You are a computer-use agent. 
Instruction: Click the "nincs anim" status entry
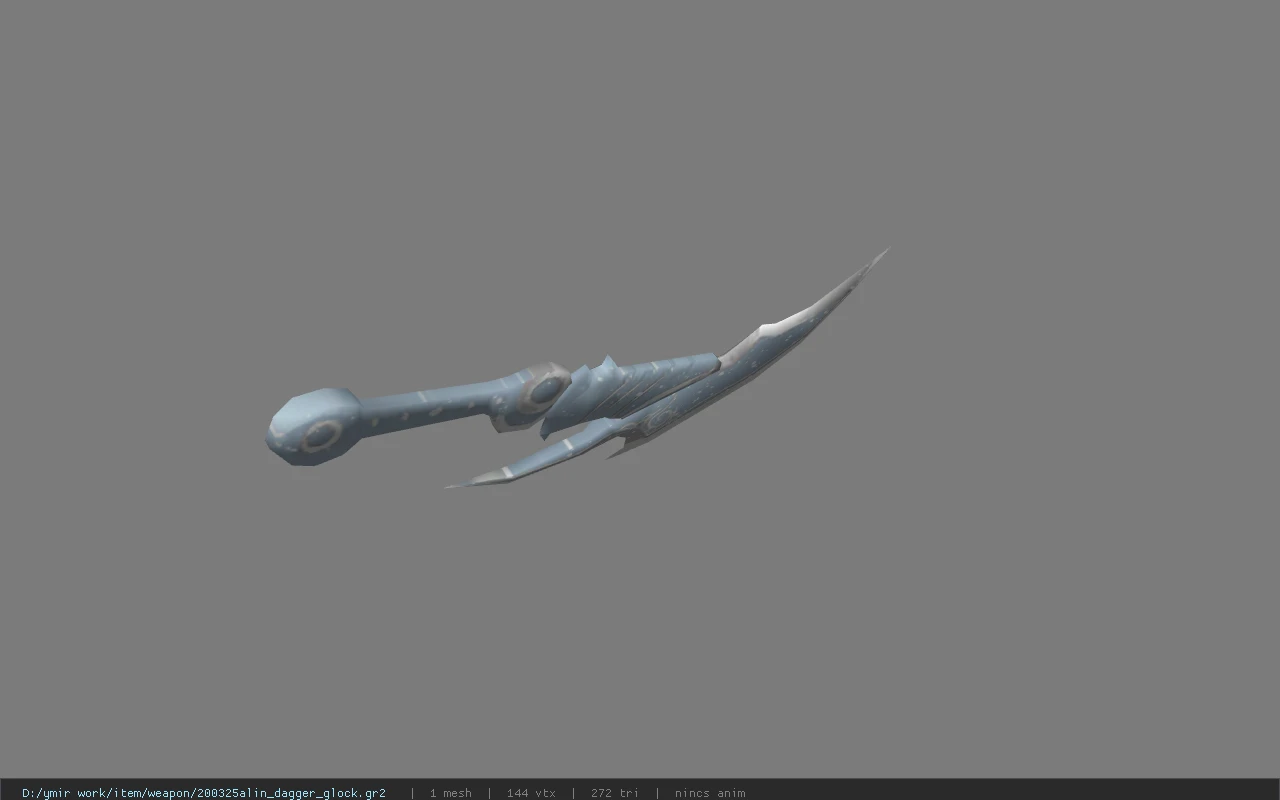pos(710,793)
